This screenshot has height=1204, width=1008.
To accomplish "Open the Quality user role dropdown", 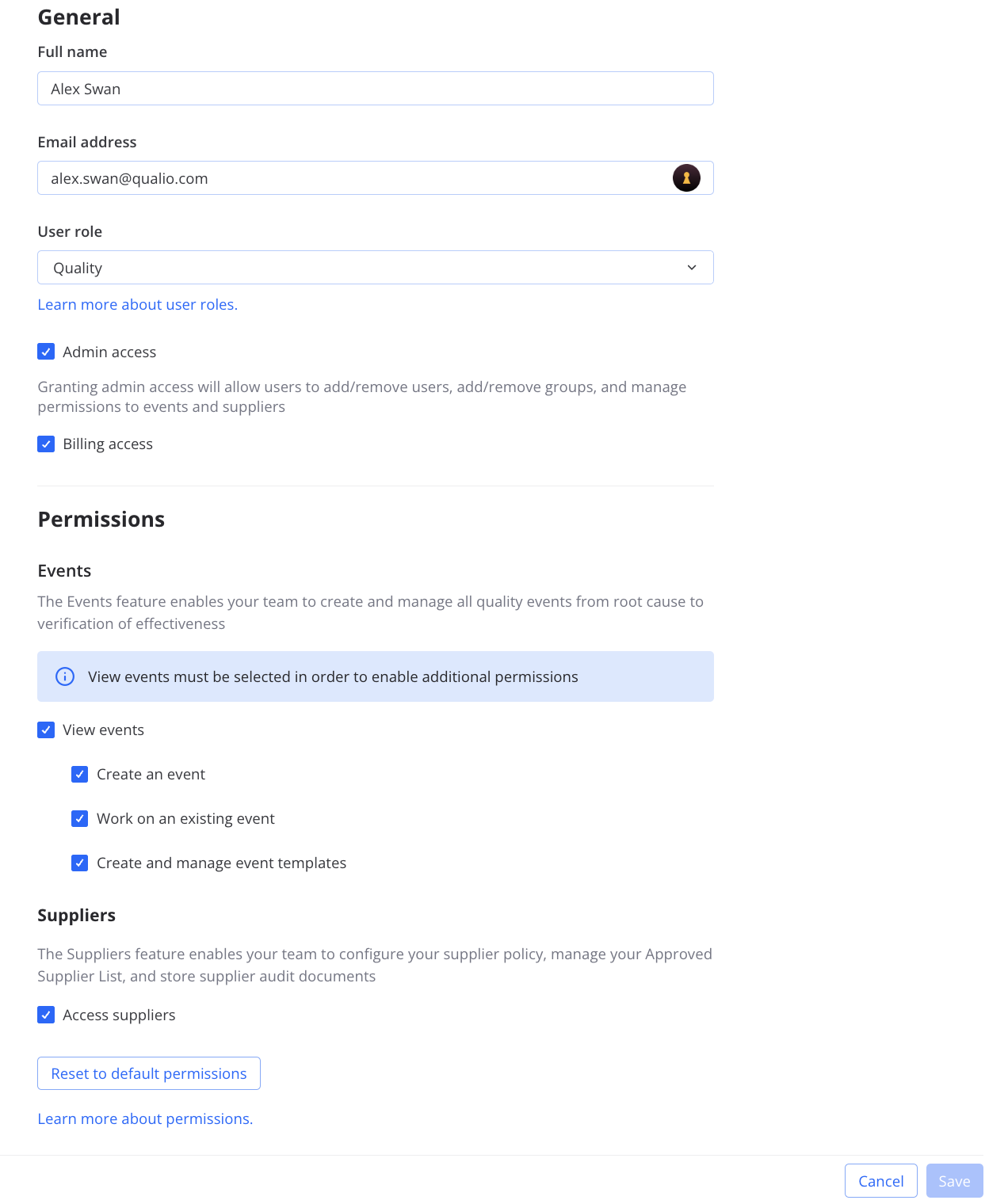I will click(x=375, y=268).
